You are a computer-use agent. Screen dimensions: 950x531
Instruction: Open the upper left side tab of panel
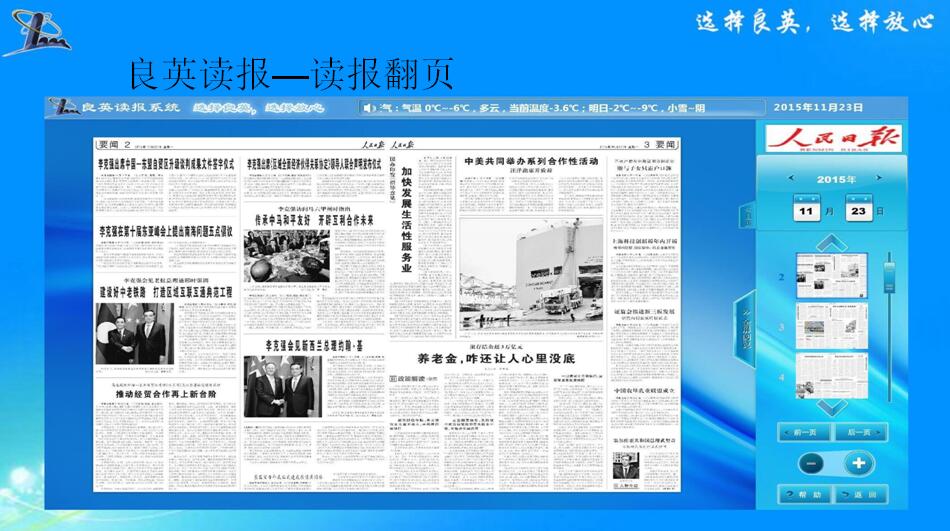coord(747,214)
